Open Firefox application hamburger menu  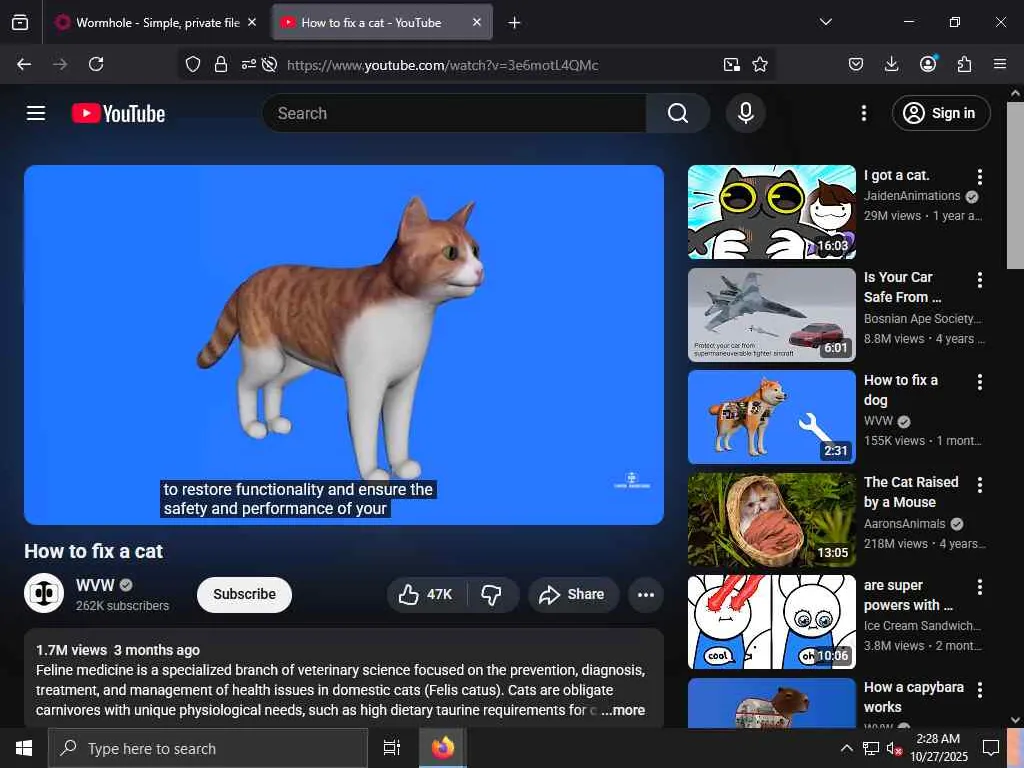click(x=999, y=64)
